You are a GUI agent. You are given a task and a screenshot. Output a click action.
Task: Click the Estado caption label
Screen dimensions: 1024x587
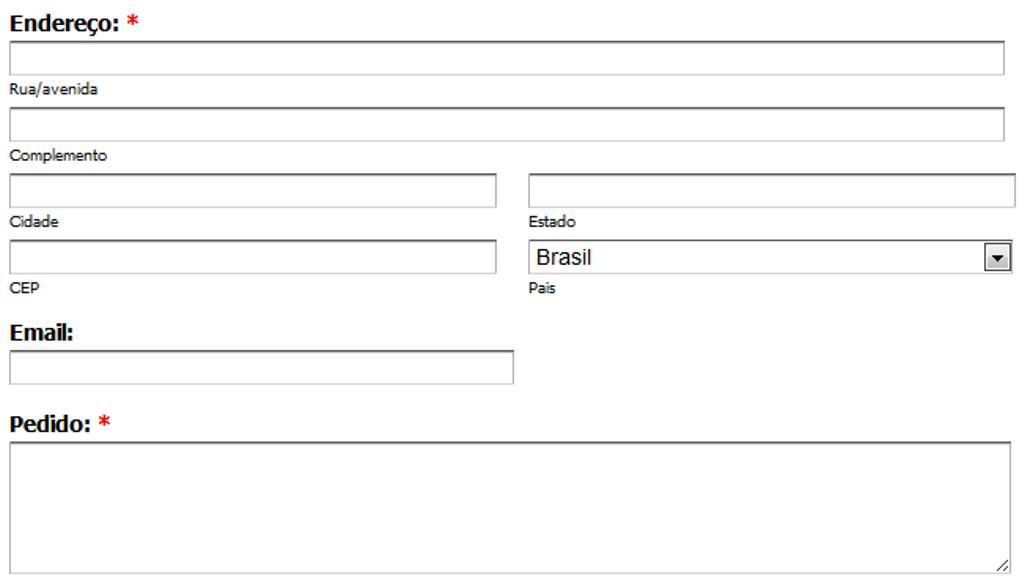(552, 222)
